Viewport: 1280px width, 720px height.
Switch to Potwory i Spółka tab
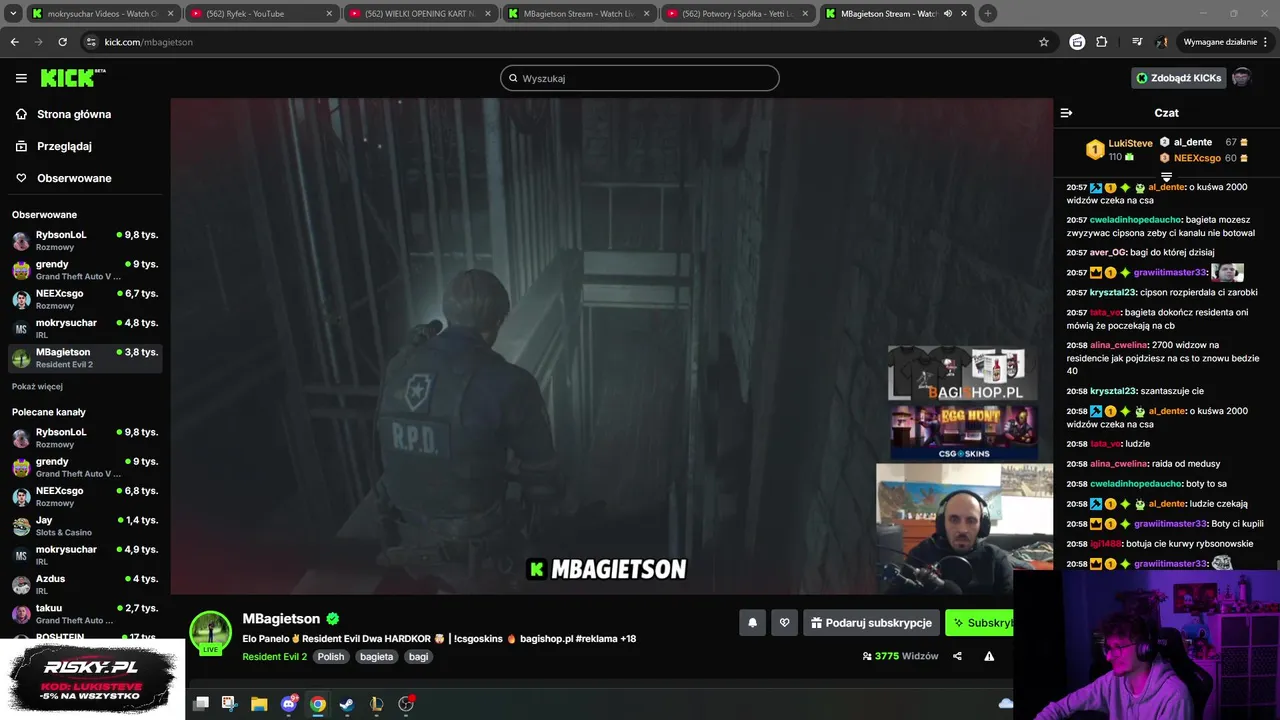(x=738, y=14)
